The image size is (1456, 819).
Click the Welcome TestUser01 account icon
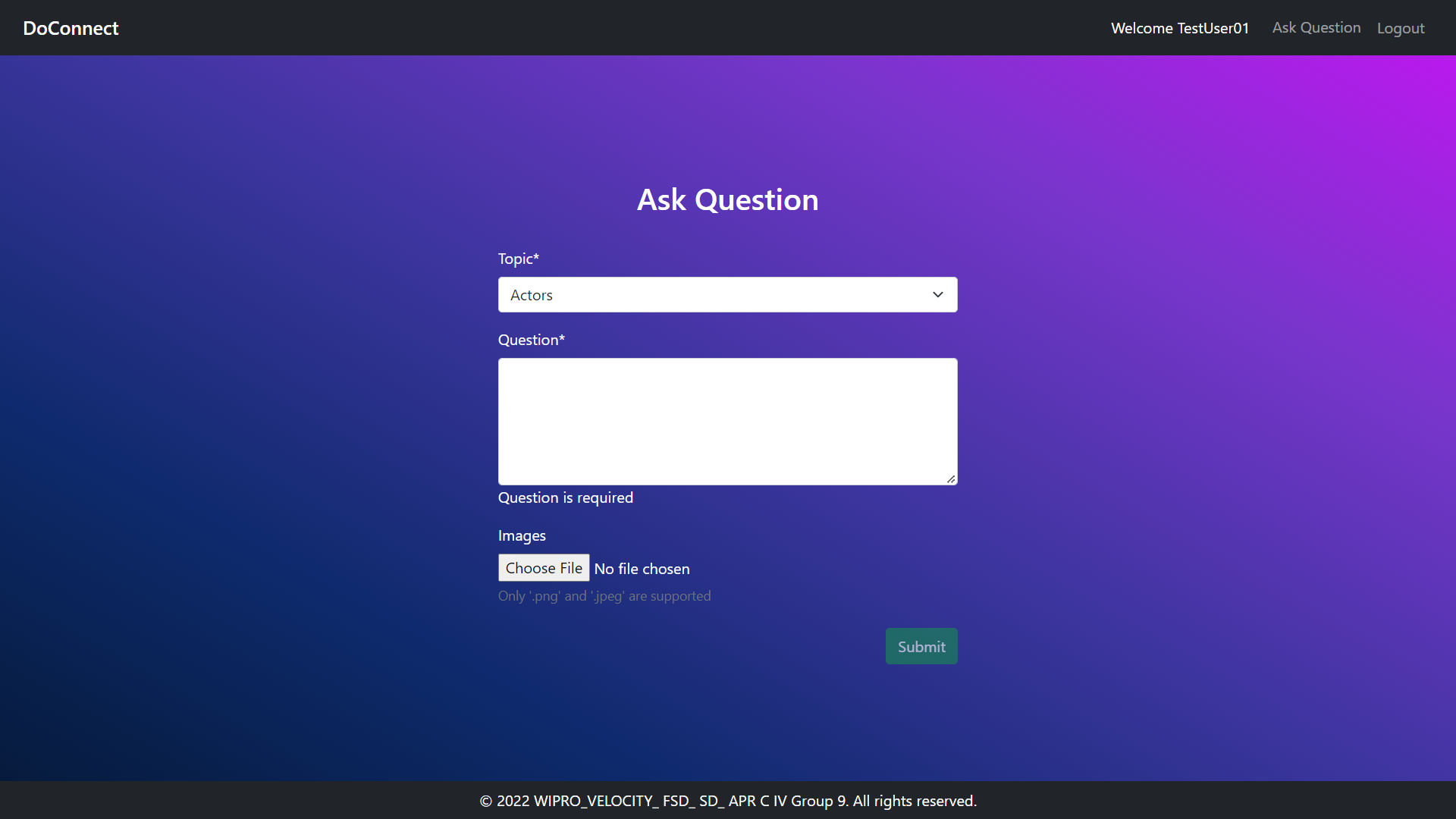(1180, 27)
